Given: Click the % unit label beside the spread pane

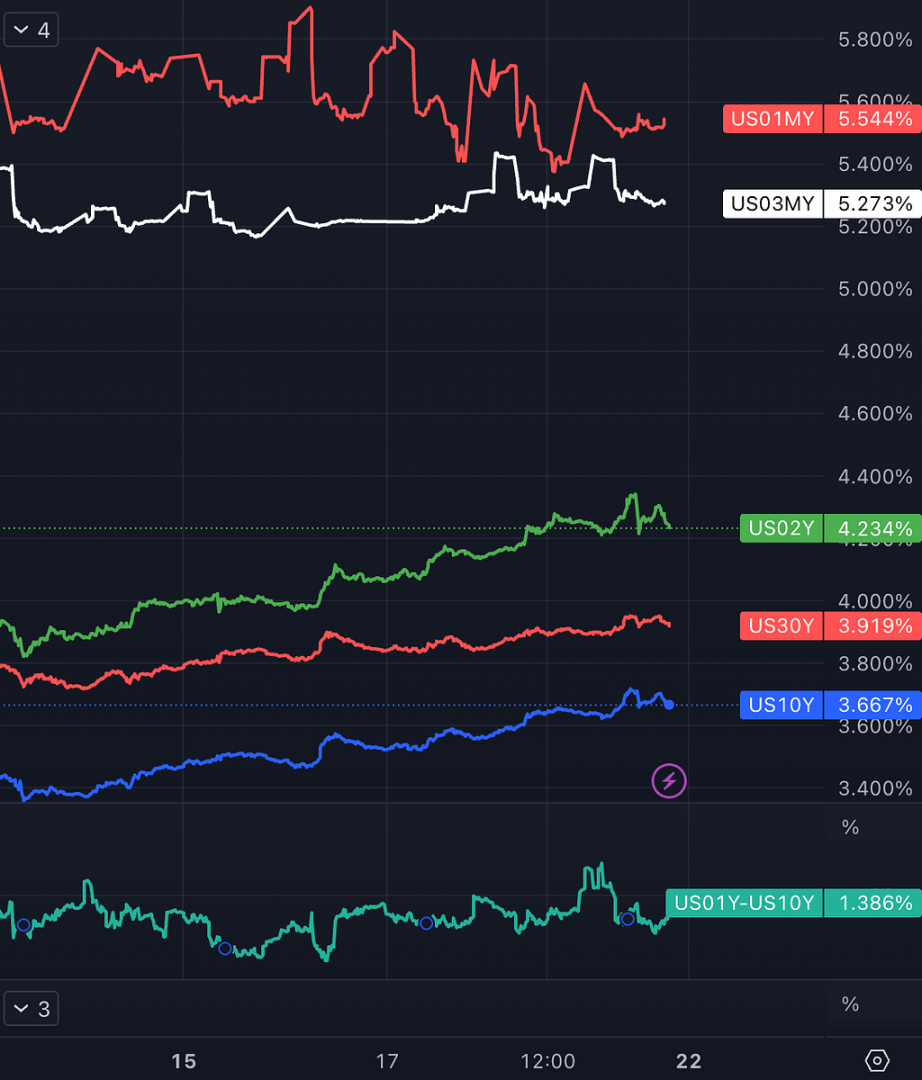Looking at the screenshot, I should (x=850, y=827).
